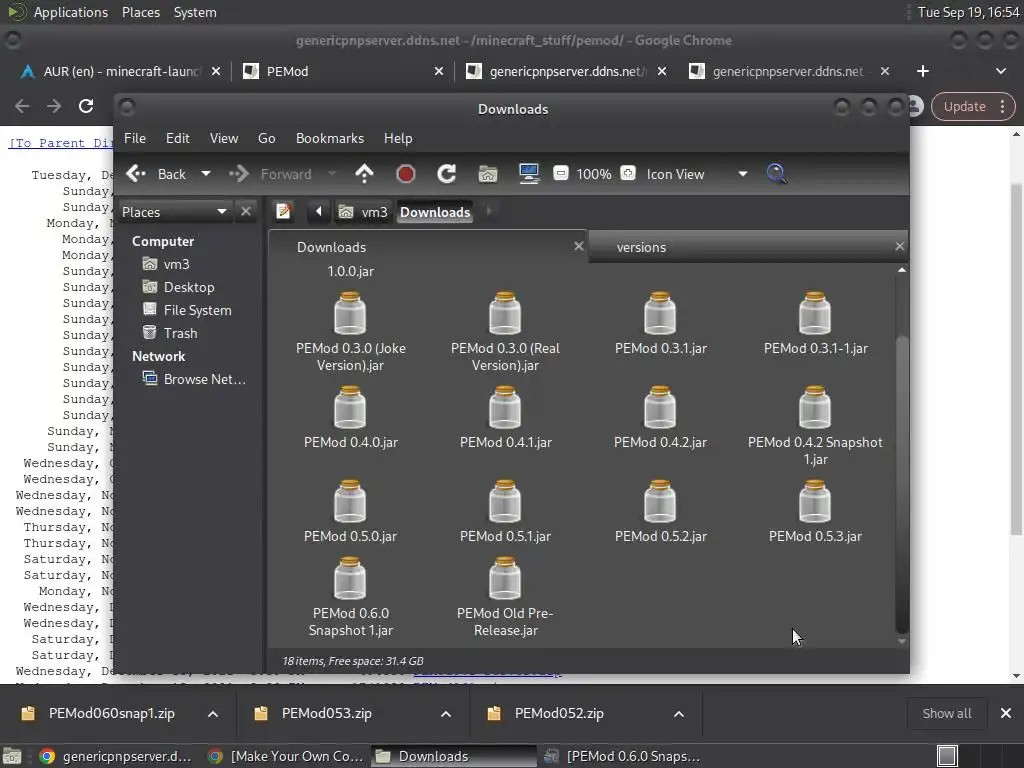Select the PEMod 0.3.1-1.jar file
1024x768 pixels.
pyautogui.click(x=815, y=323)
